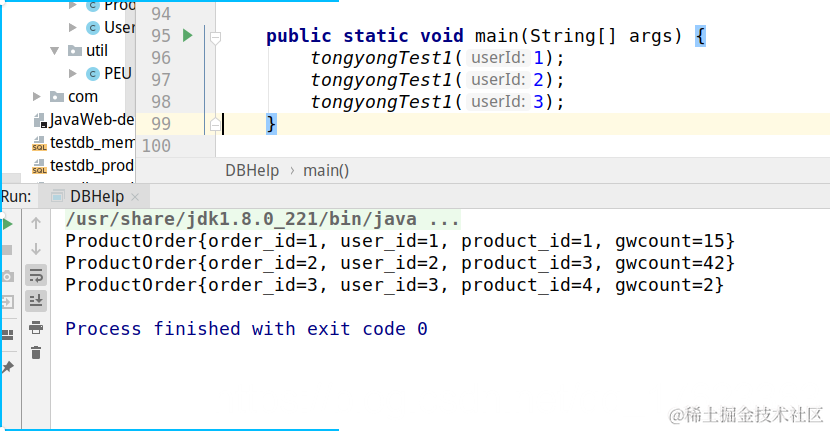
Task: Expand the PEU class node
Action: click(x=73, y=74)
